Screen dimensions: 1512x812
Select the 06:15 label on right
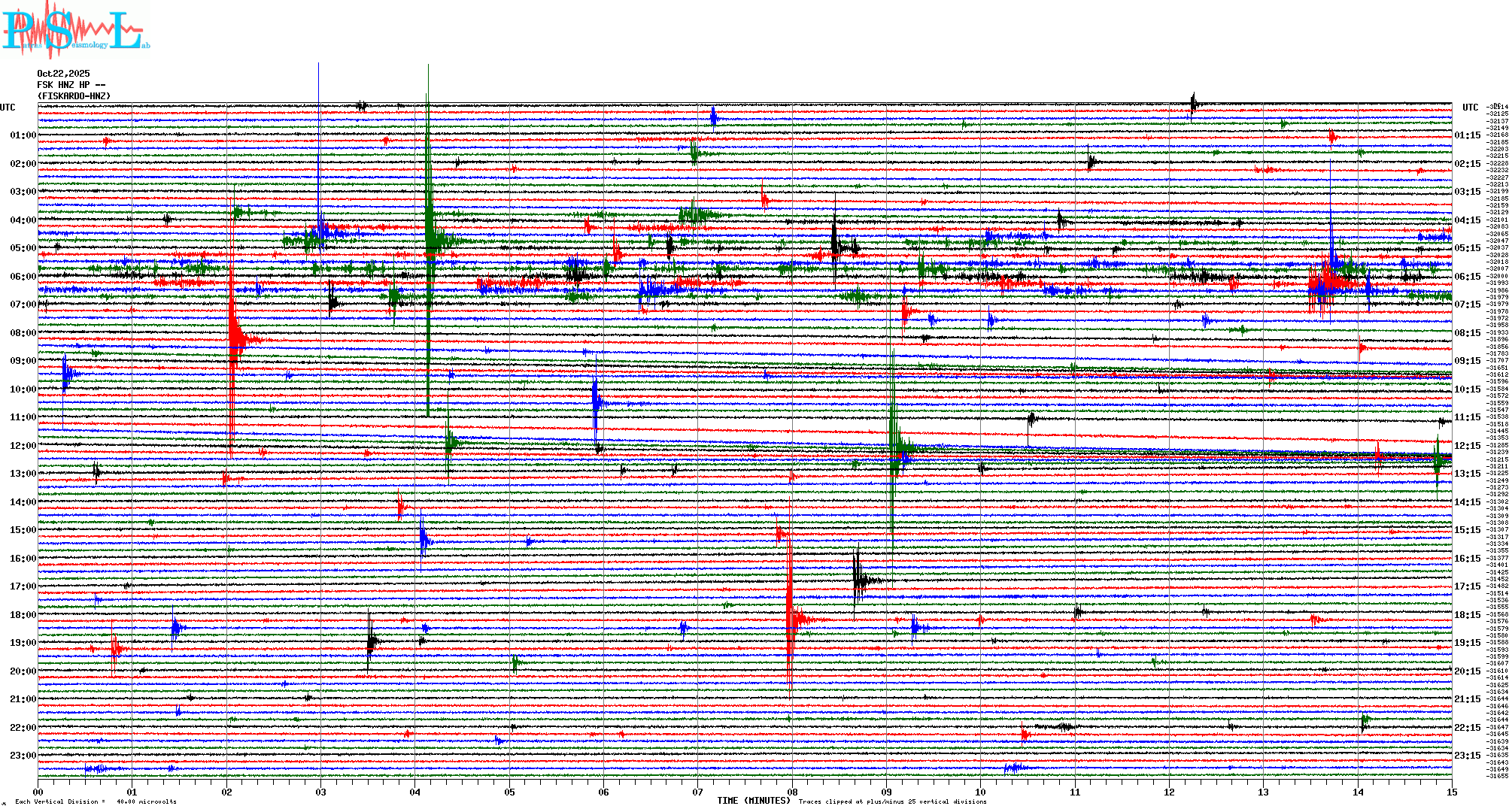click(x=1467, y=277)
